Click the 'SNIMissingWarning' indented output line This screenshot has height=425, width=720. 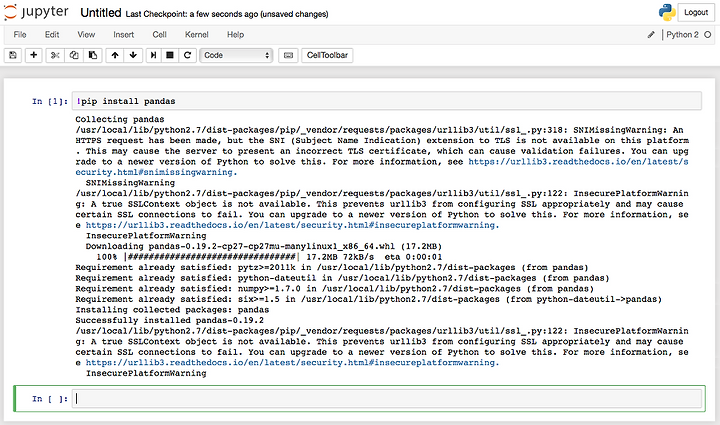(x=130, y=183)
